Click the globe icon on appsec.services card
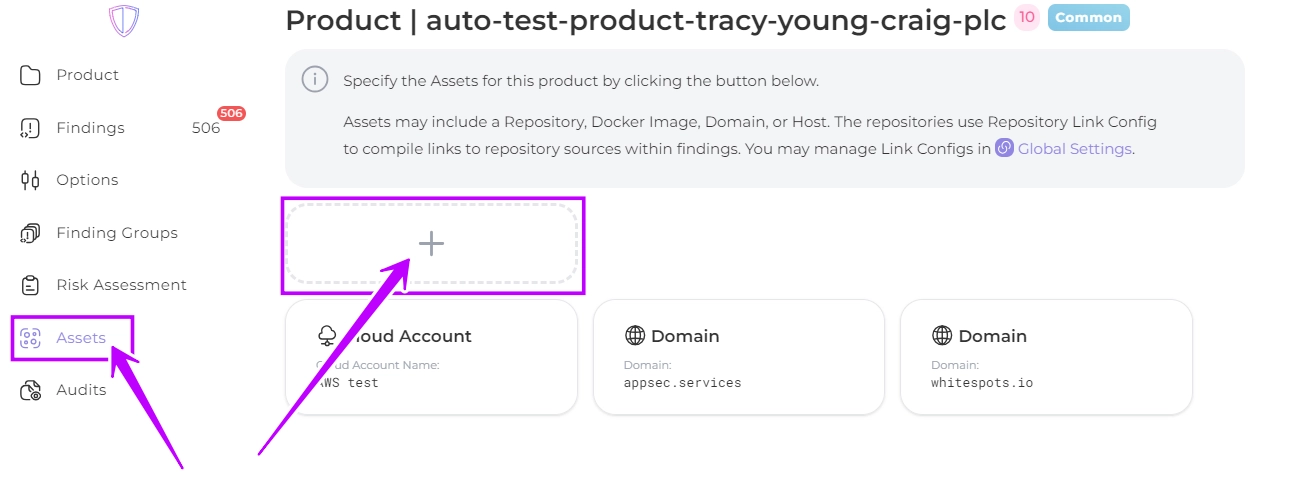The image size is (1304, 501). (x=634, y=336)
